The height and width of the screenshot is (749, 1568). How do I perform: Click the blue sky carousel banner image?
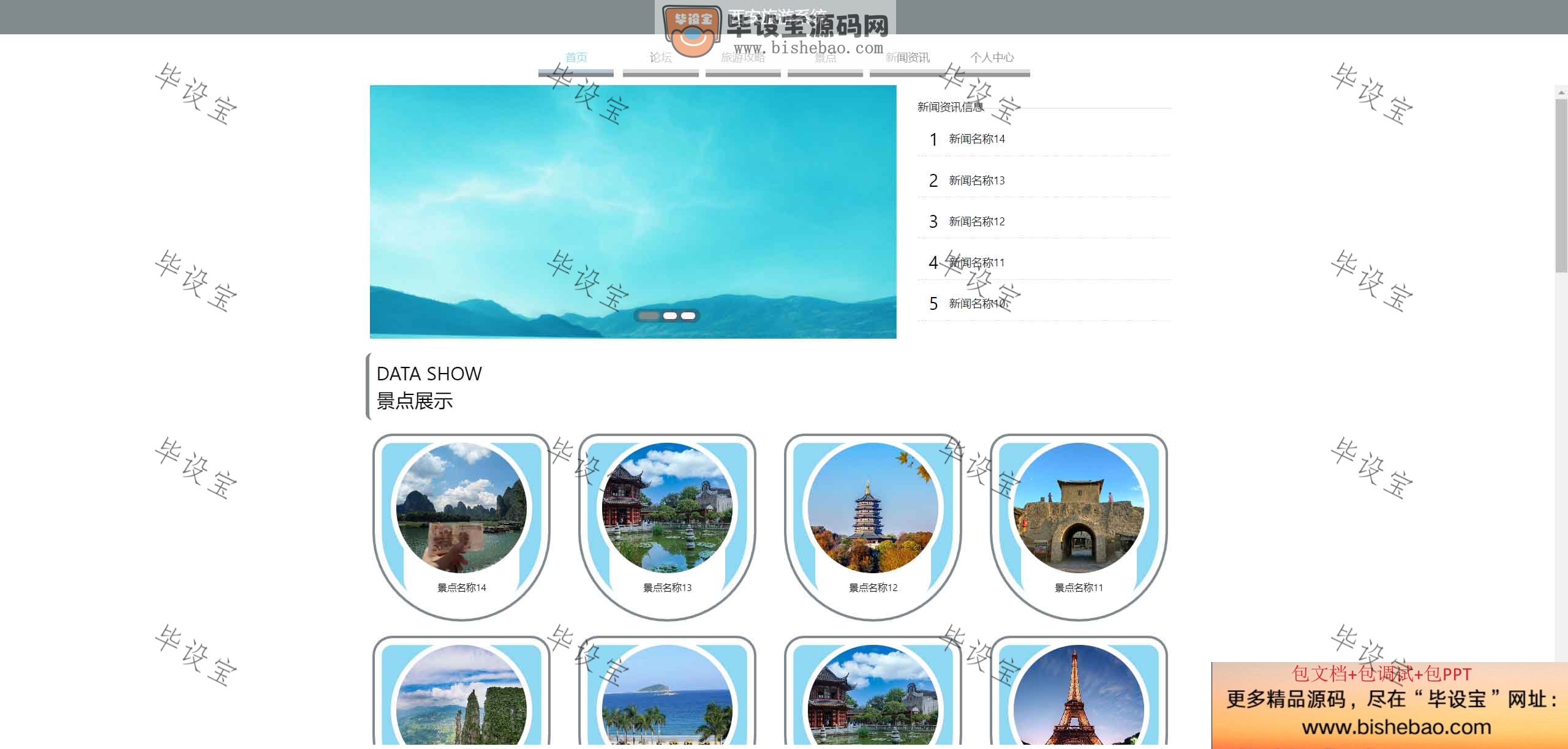point(633,211)
